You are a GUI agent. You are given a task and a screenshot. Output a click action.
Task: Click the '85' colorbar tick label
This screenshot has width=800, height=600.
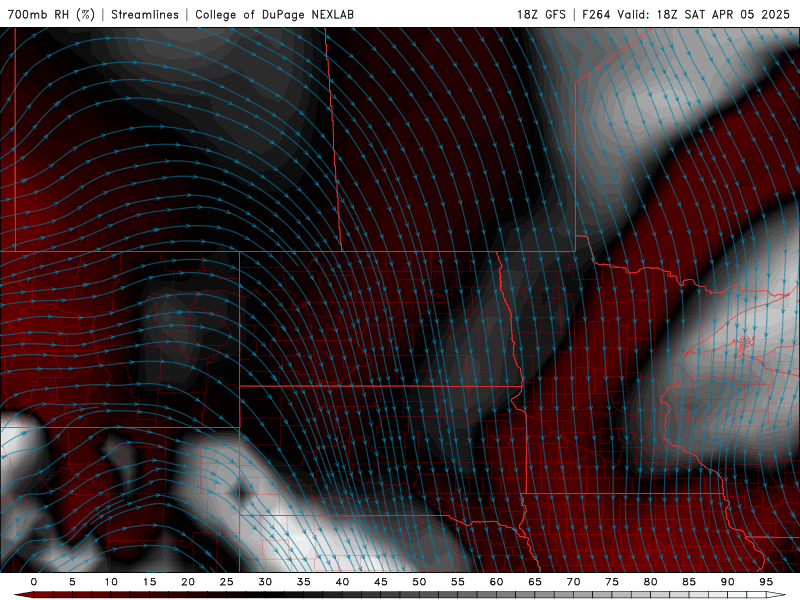(689, 582)
